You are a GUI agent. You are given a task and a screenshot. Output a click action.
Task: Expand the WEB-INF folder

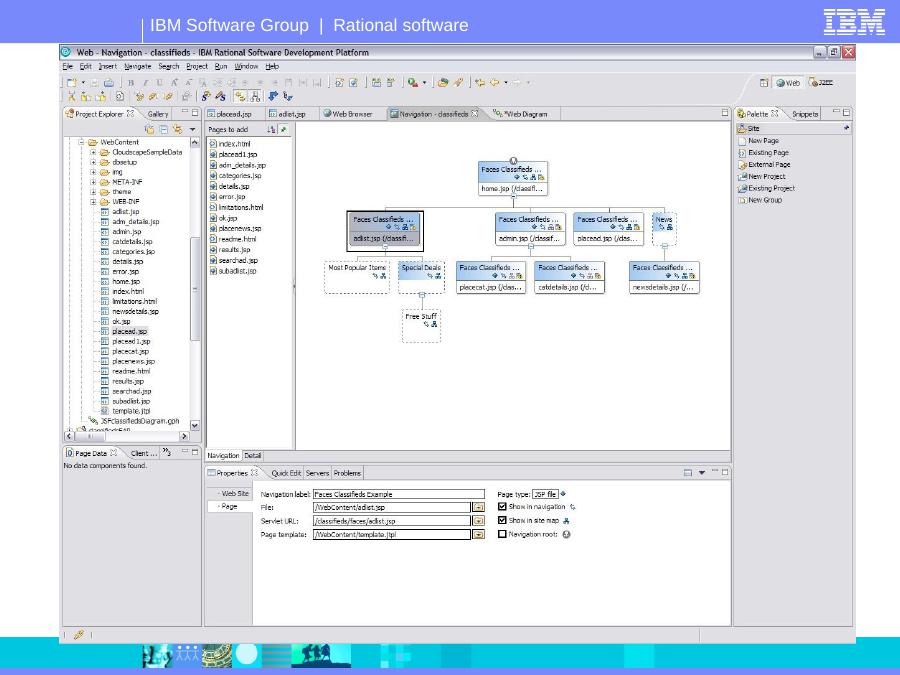(93, 202)
